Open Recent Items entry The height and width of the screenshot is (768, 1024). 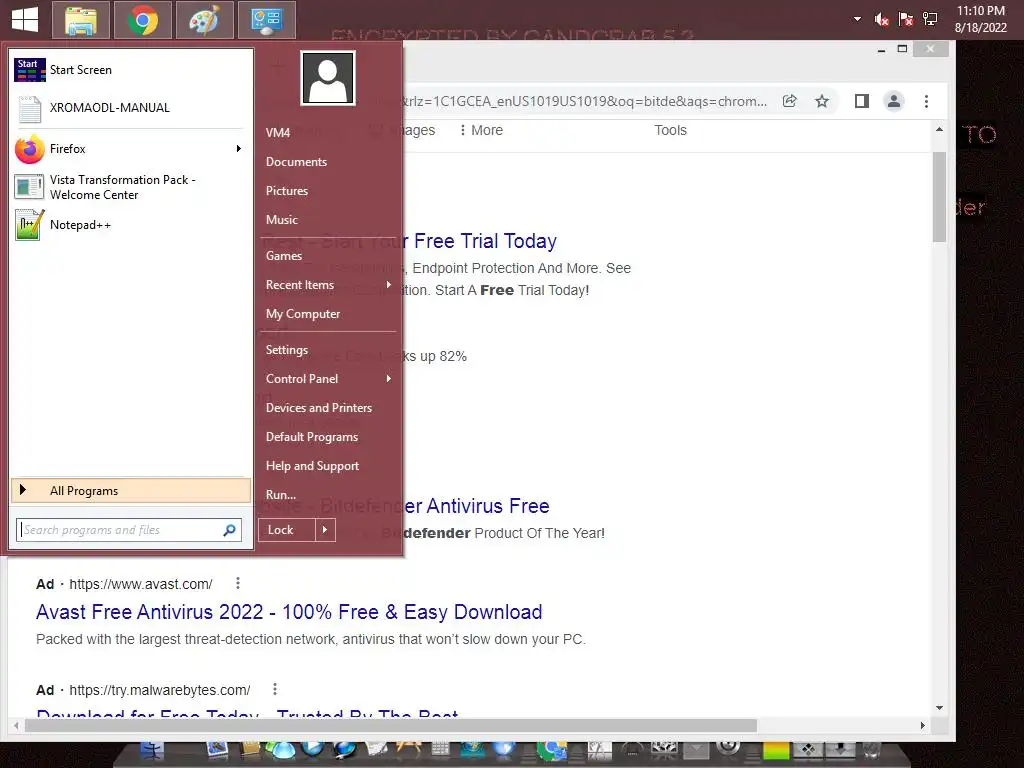click(x=300, y=285)
